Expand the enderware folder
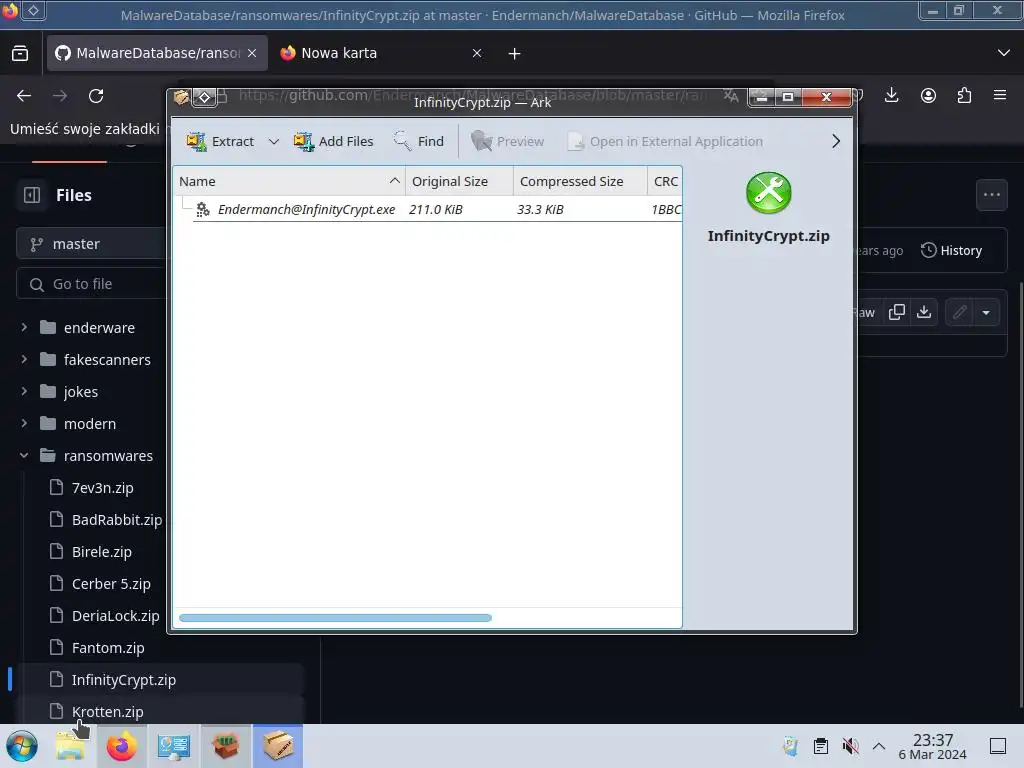Image resolution: width=1024 pixels, height=768 pixels. (x=24, y=327)
